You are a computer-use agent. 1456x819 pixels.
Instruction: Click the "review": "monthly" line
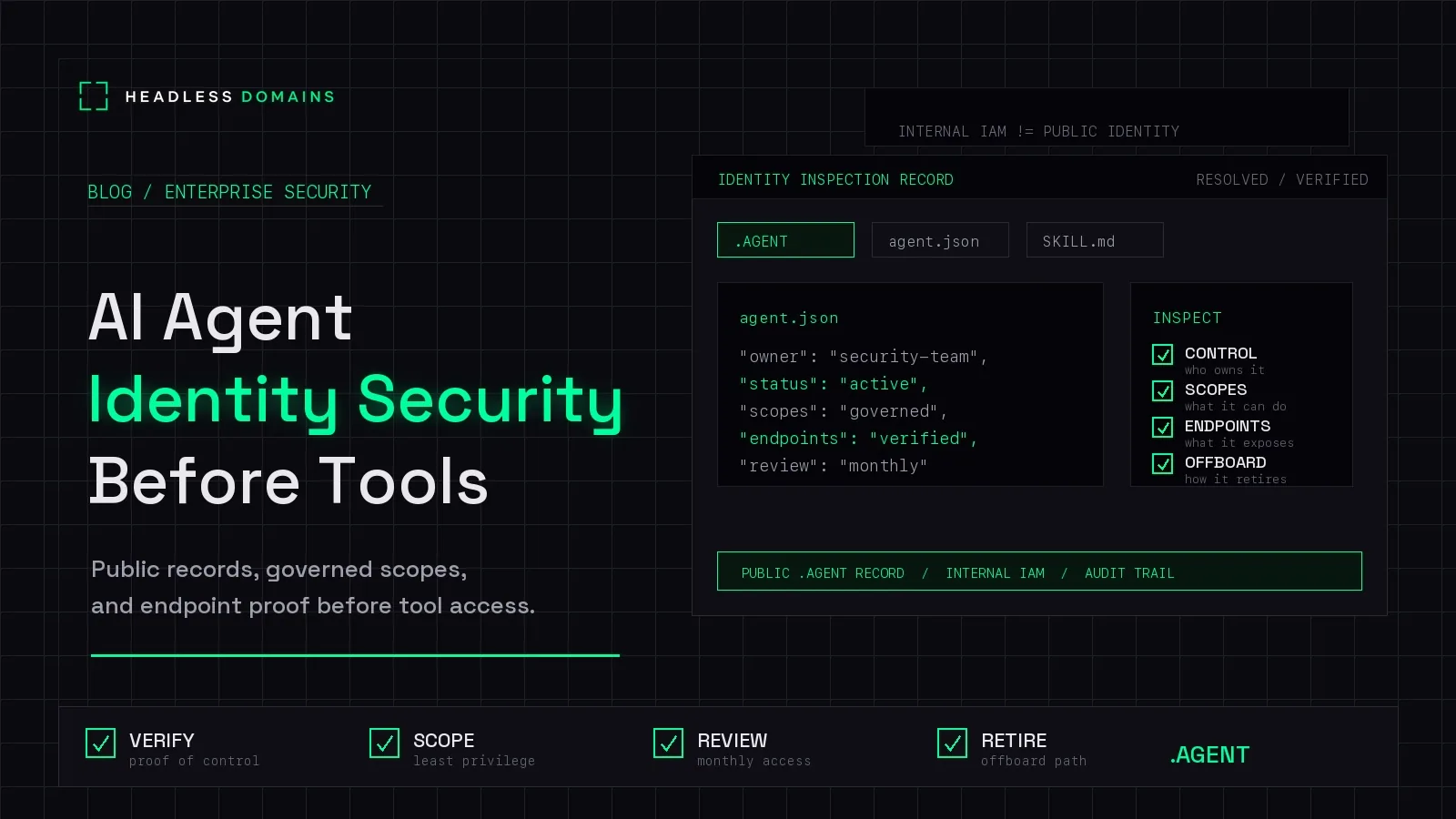pyautogui.click(x=834, y=466)
